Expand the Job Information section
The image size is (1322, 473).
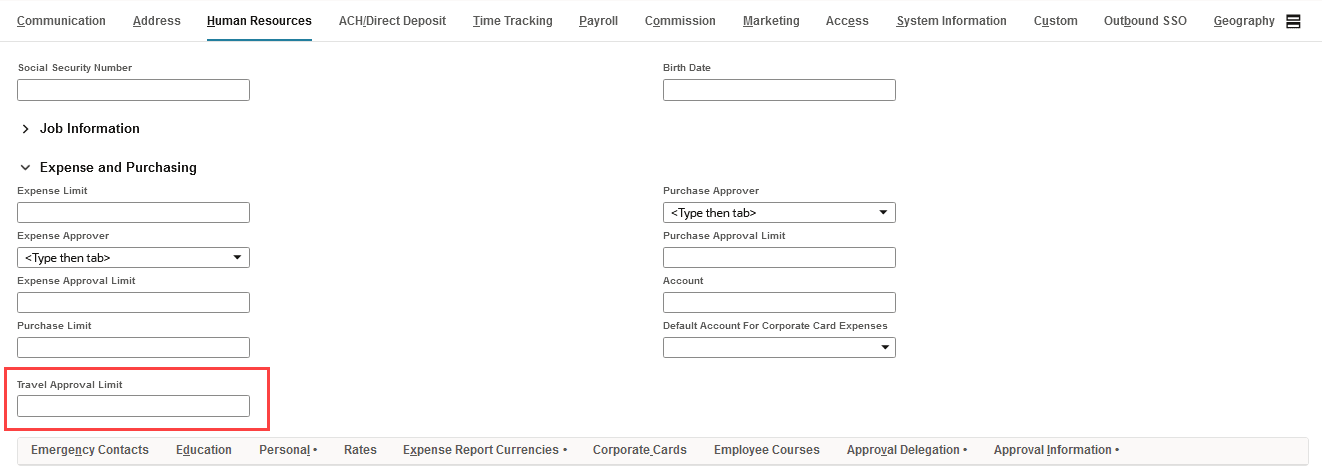[26, 129]
